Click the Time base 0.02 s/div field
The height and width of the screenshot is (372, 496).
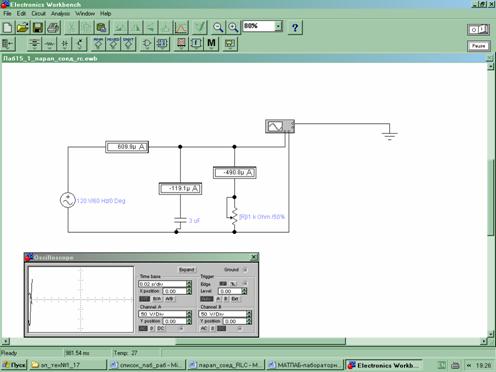tap(163, 284)
